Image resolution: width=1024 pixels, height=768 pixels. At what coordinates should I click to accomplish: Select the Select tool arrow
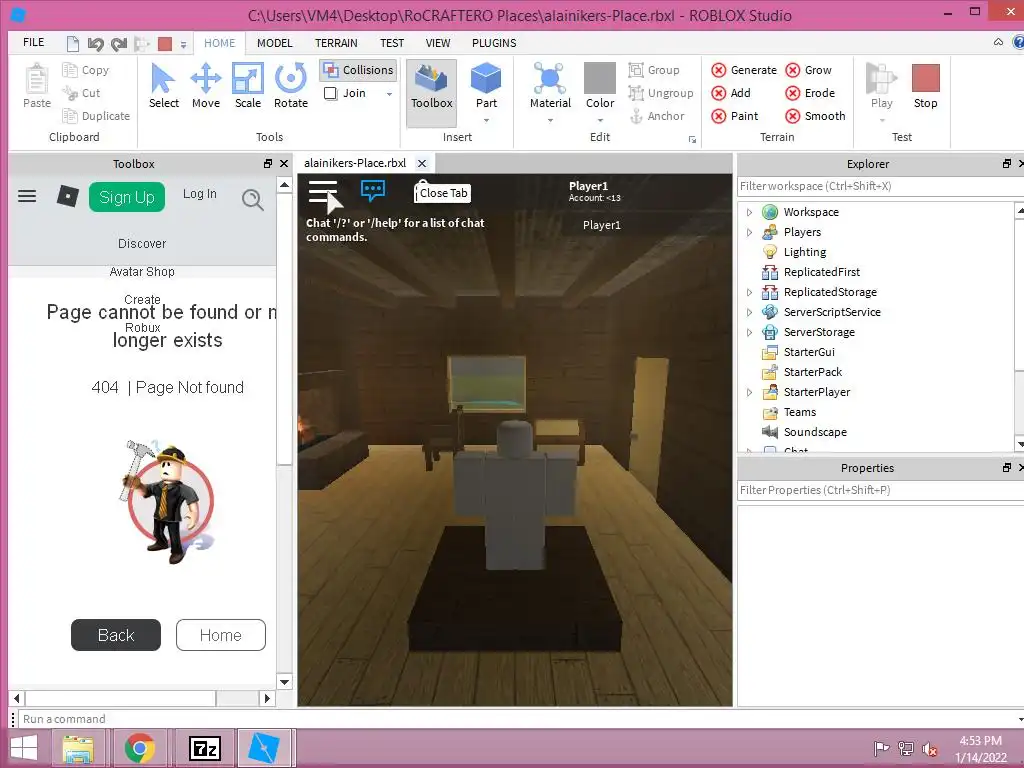click(x=163, y=86)
